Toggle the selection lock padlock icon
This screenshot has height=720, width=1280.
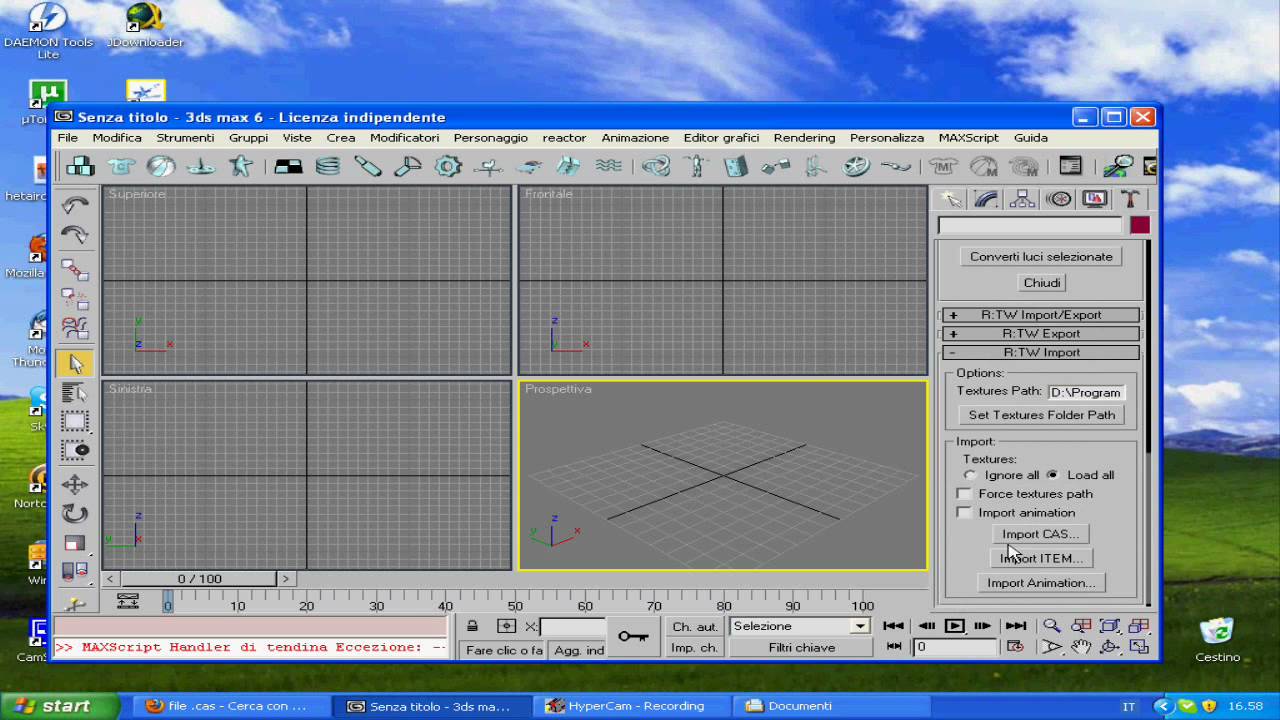(x=472, y=626)
